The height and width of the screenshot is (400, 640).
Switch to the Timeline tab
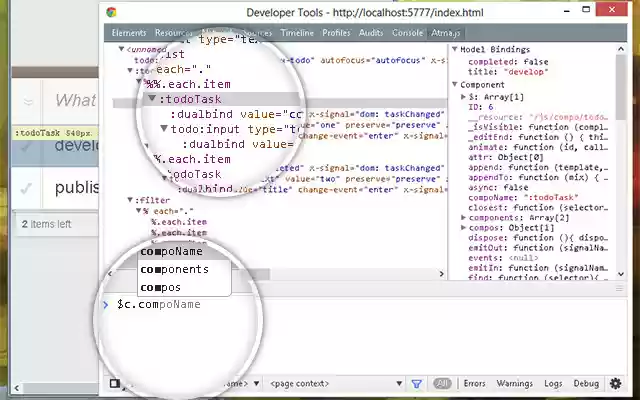297,33
